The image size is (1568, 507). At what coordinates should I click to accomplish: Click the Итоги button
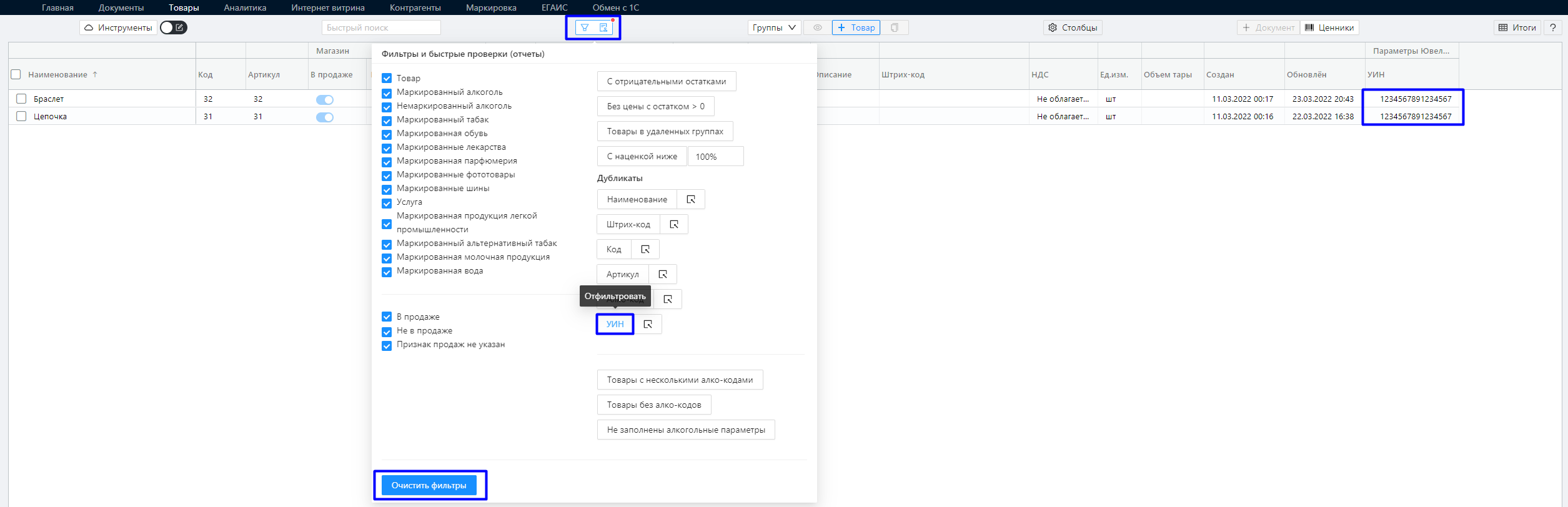pyautogui.click(x=1517, y=27)
